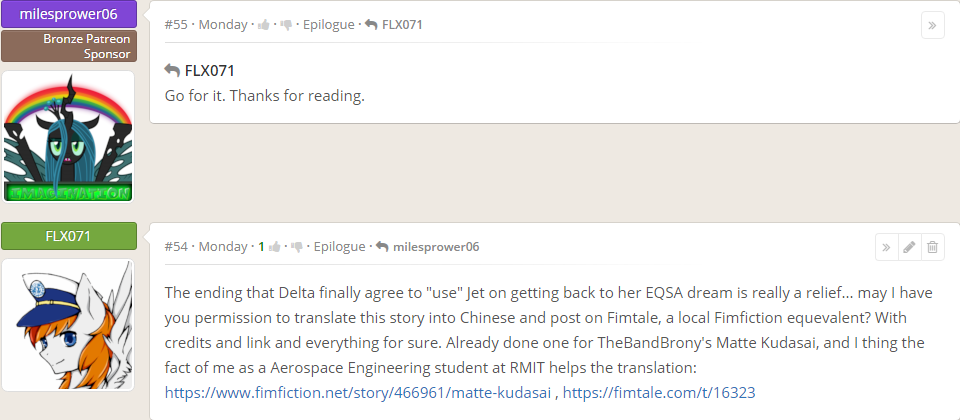This screenshot has height=420, width=960.
Task: Jump to milesprower06 reply reference in #54 header
Action: coord(427,246)
